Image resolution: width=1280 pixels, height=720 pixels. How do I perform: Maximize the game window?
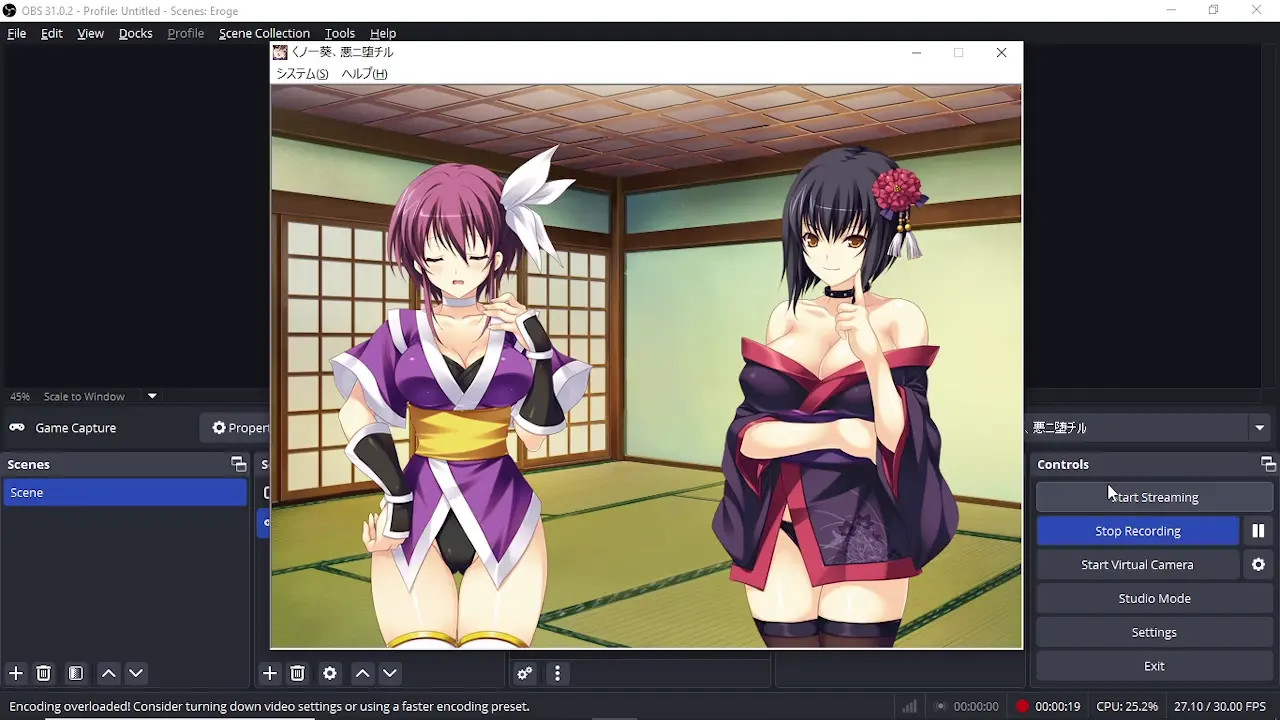tap(958, 52)
